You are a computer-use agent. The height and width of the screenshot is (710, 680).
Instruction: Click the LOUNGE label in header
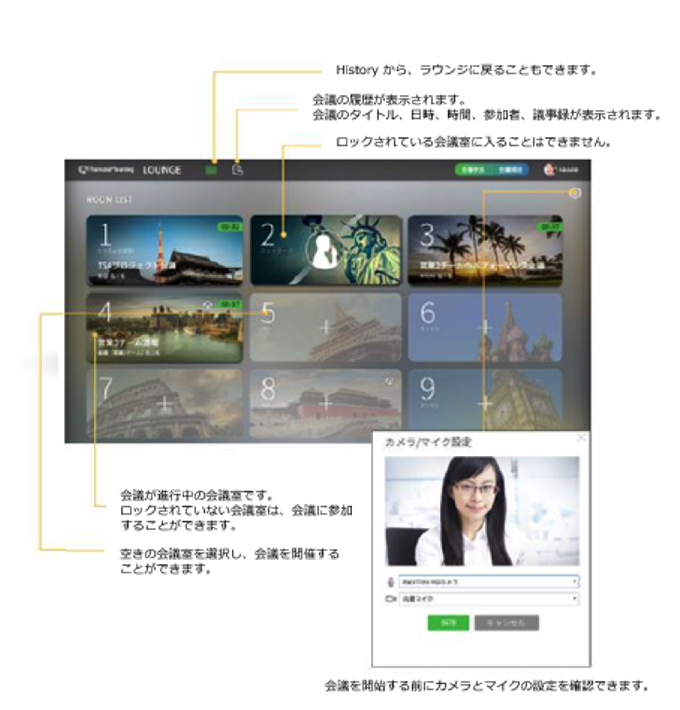[x=162, y=170]
